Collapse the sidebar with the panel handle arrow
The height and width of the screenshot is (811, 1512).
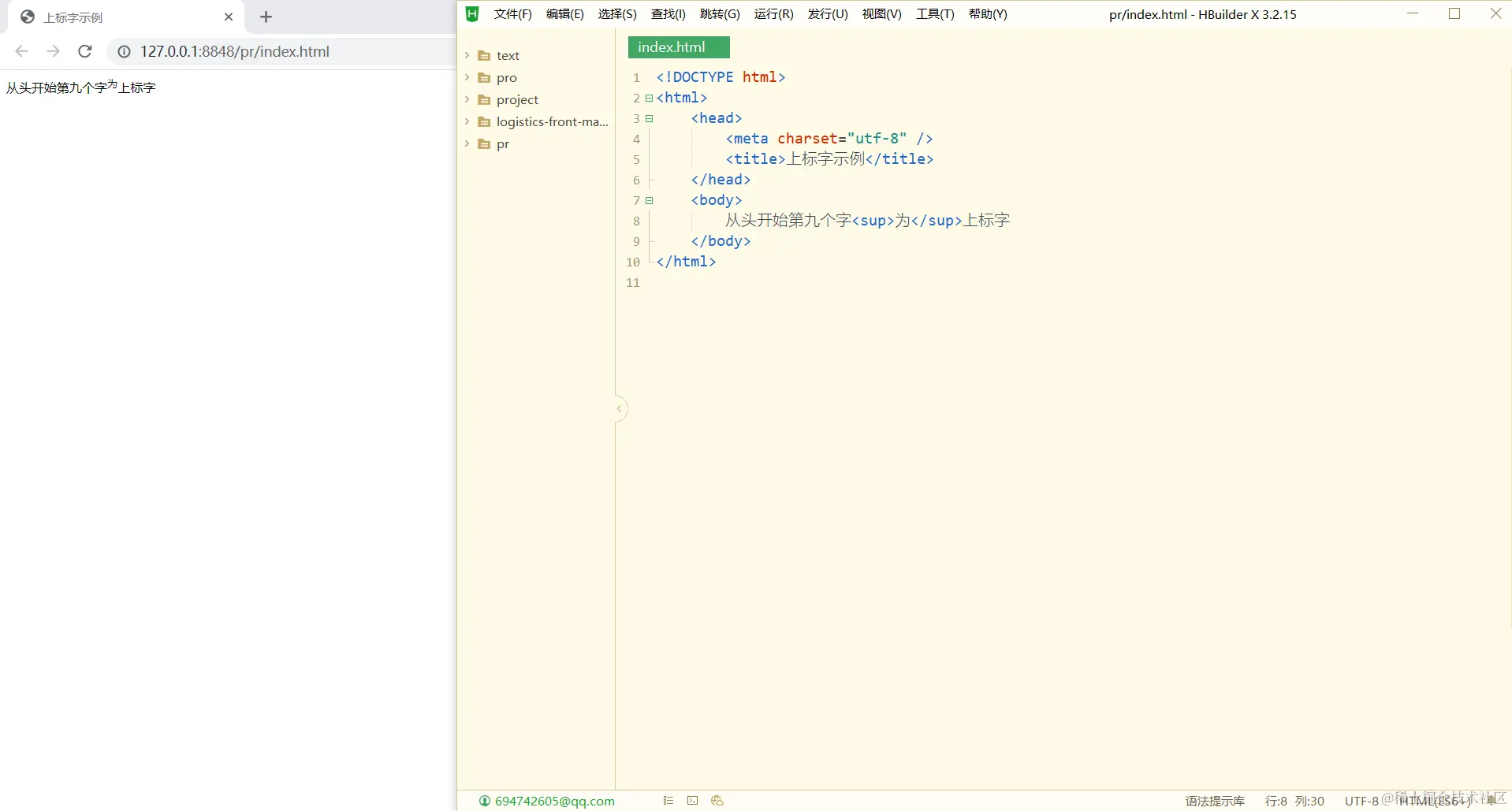click(x=620, y=408)
